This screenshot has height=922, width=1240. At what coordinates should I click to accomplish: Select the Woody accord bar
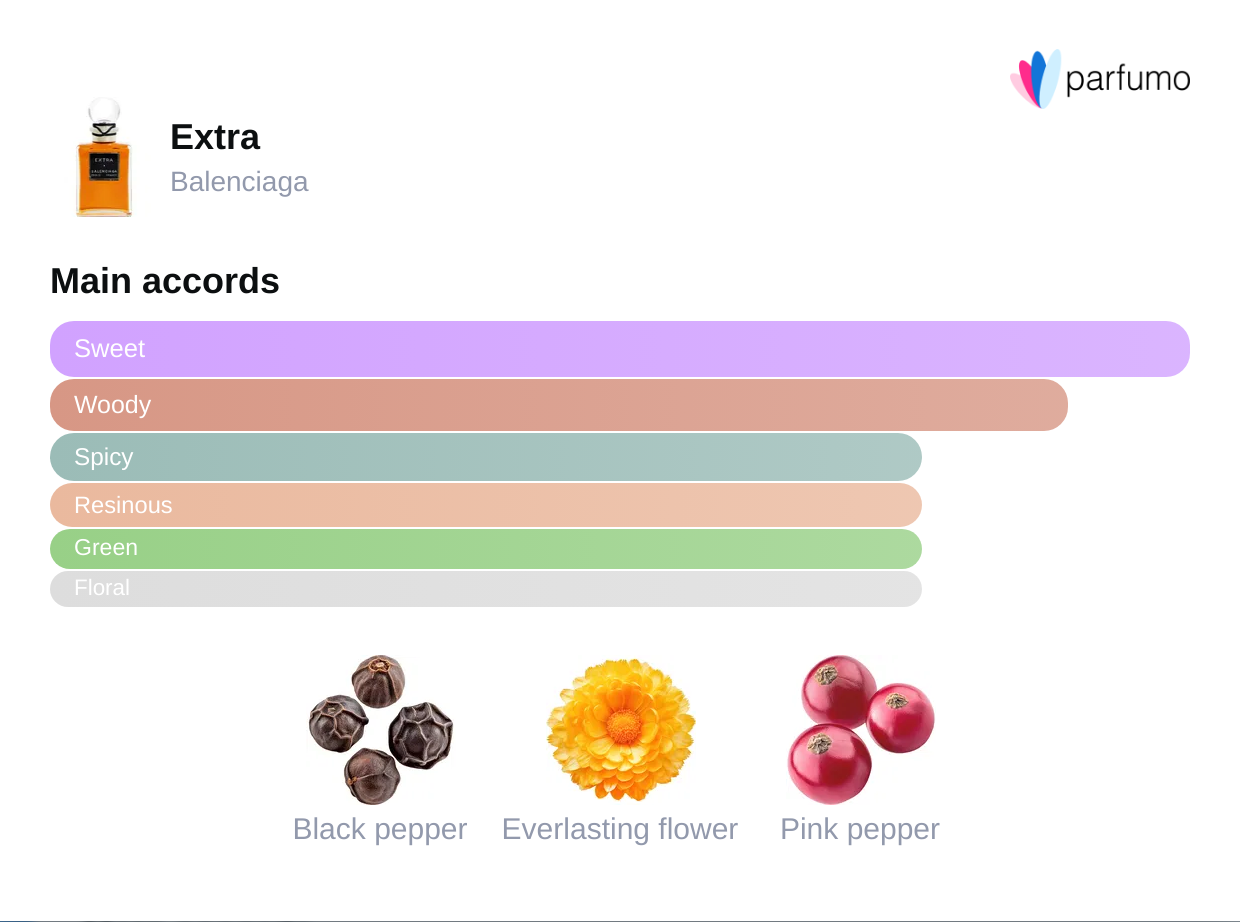[x=559, y=405]
